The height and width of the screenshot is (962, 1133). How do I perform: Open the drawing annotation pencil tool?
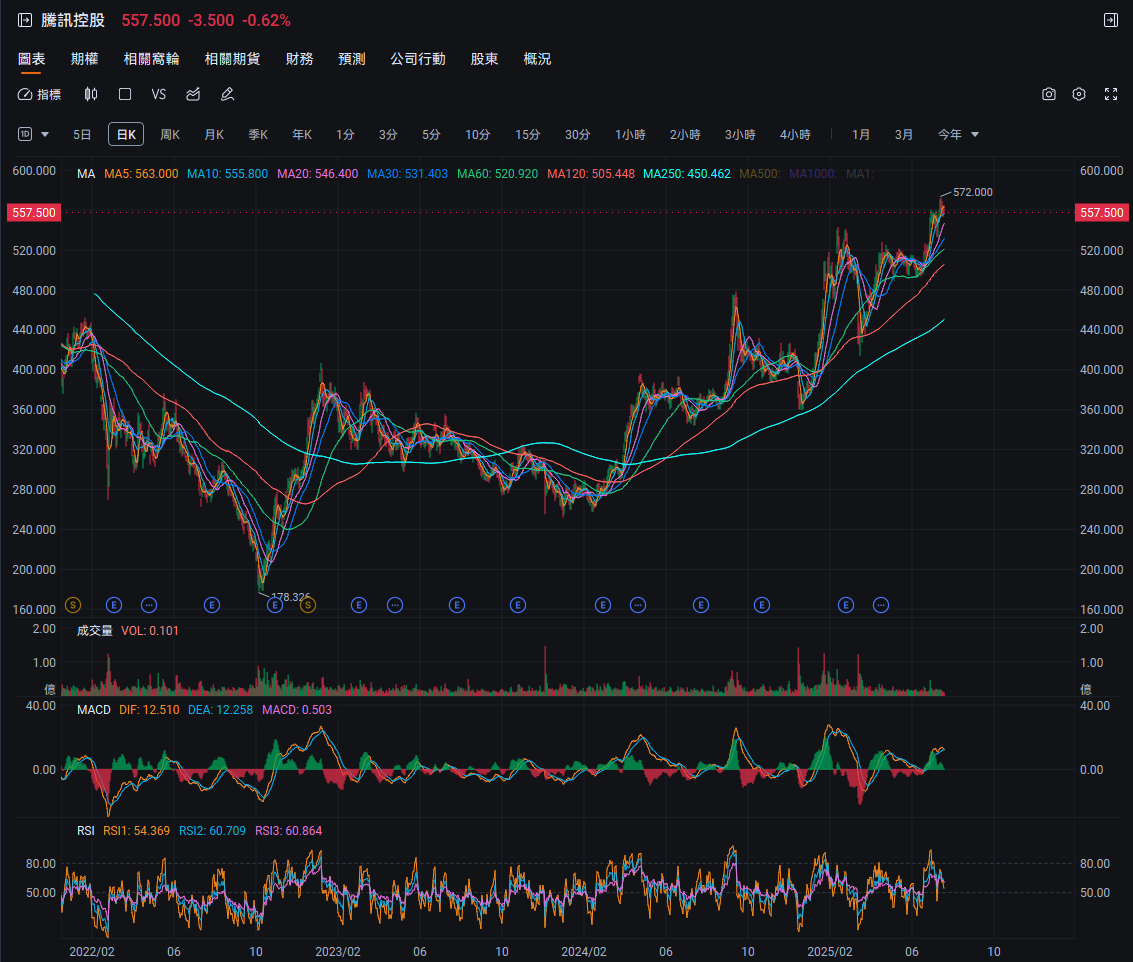[226, 94]
